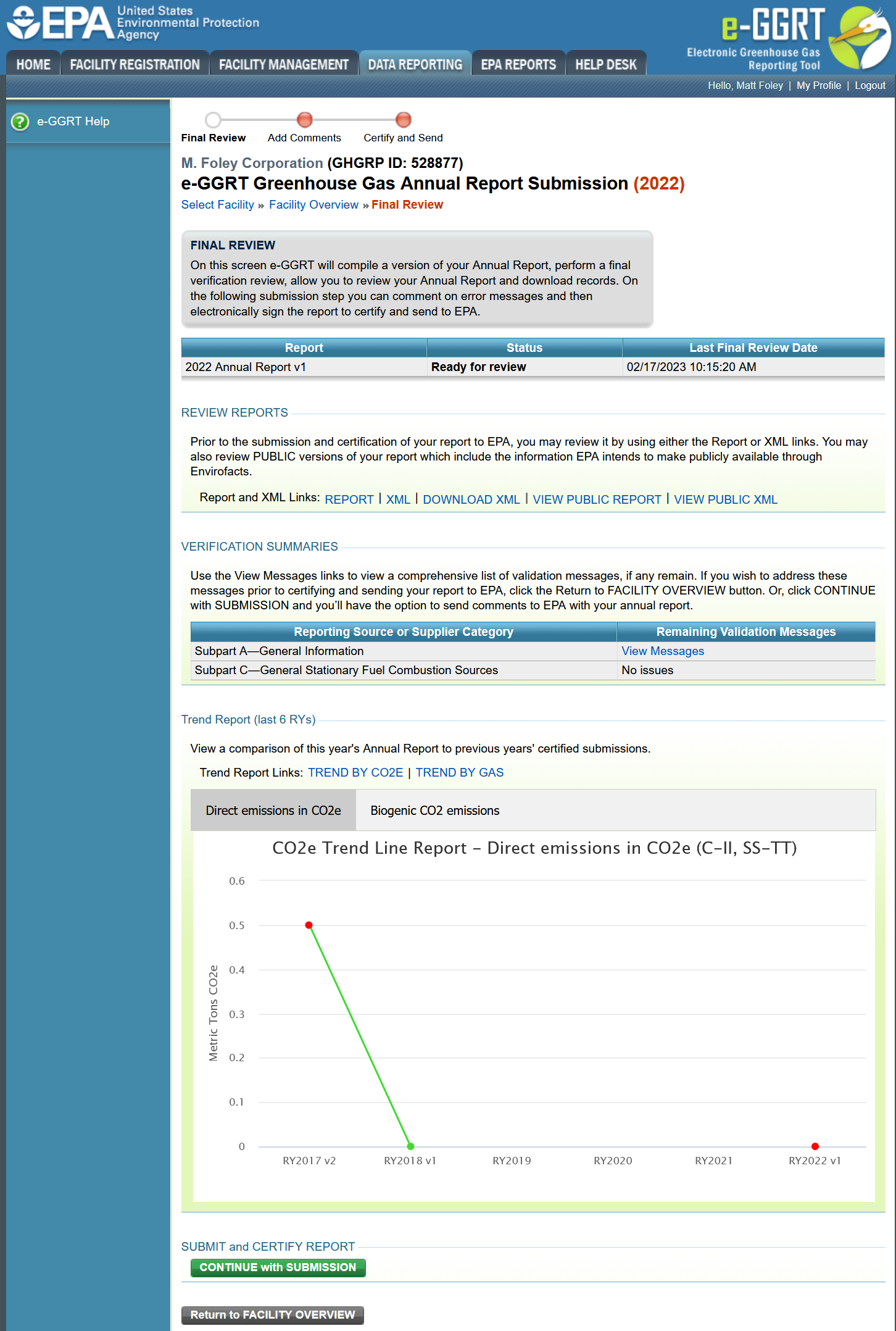Switch to the FACILITY MANAGEMENT tab
896x1331 pixels.
(284, 64)
